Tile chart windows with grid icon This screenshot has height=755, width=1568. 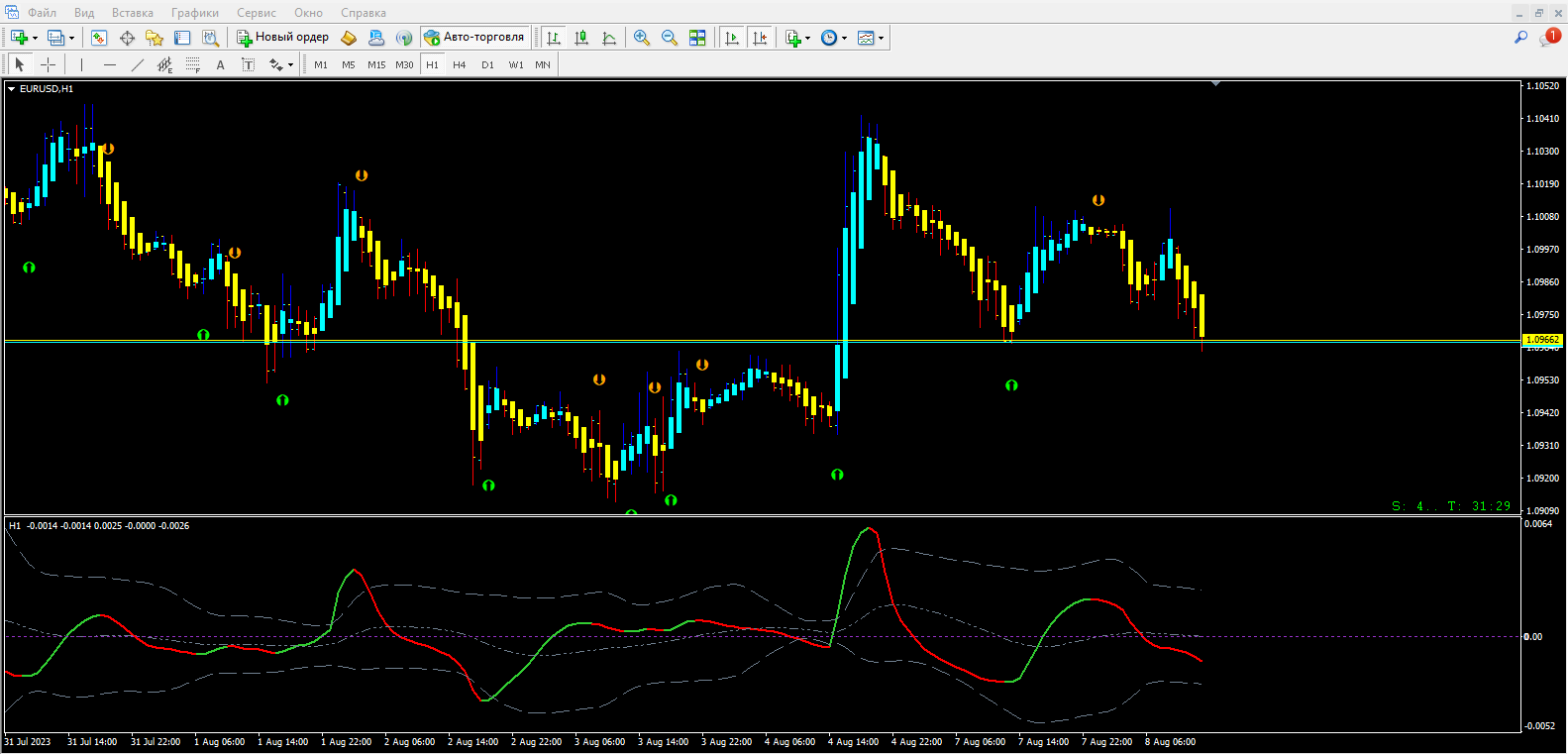pyautogui.click(x=697, y=38)
